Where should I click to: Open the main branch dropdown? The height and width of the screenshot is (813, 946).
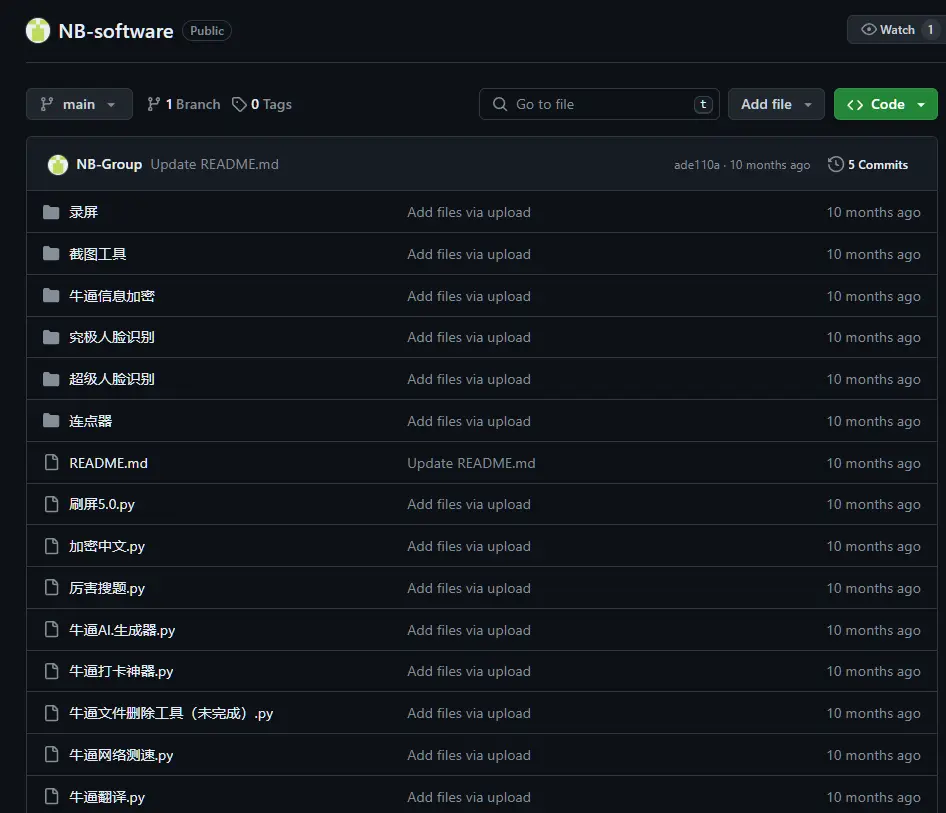[79, 104]
